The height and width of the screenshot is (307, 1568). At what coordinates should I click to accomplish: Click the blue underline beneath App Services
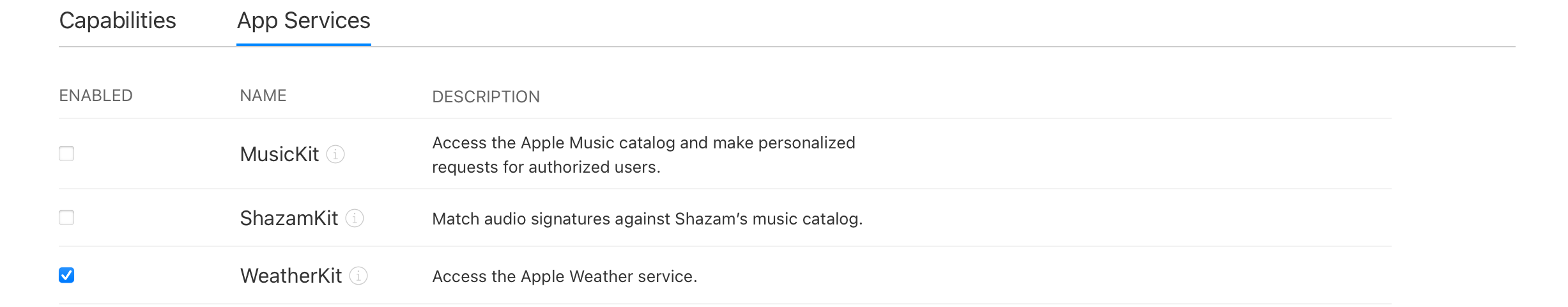point(304,45)
